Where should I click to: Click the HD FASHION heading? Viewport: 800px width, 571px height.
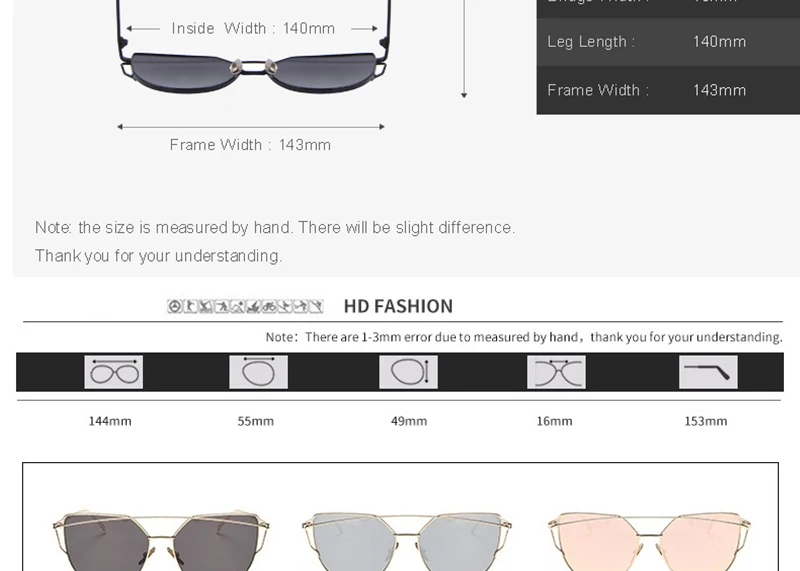pos(398,306)
